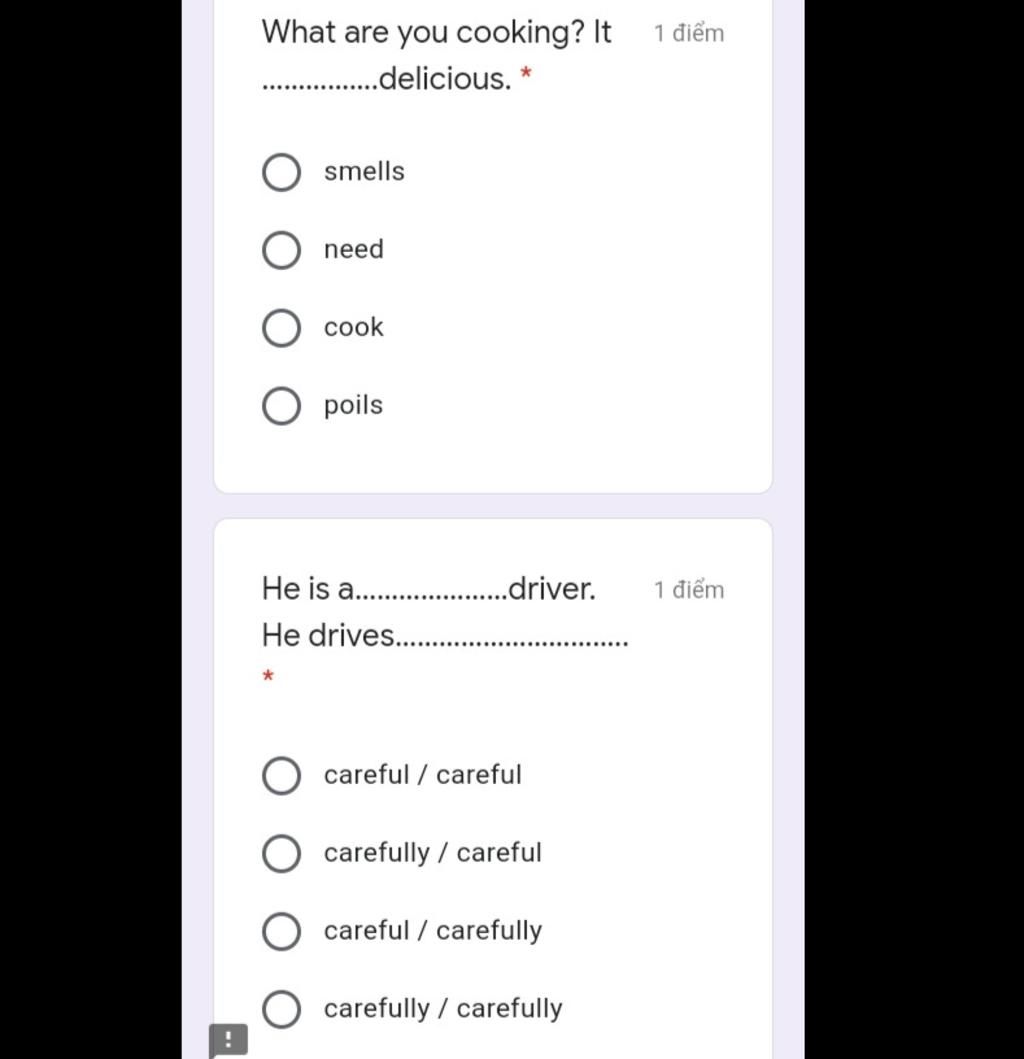Click the 'careful / carefully' label text

click(x=433, y=931)
